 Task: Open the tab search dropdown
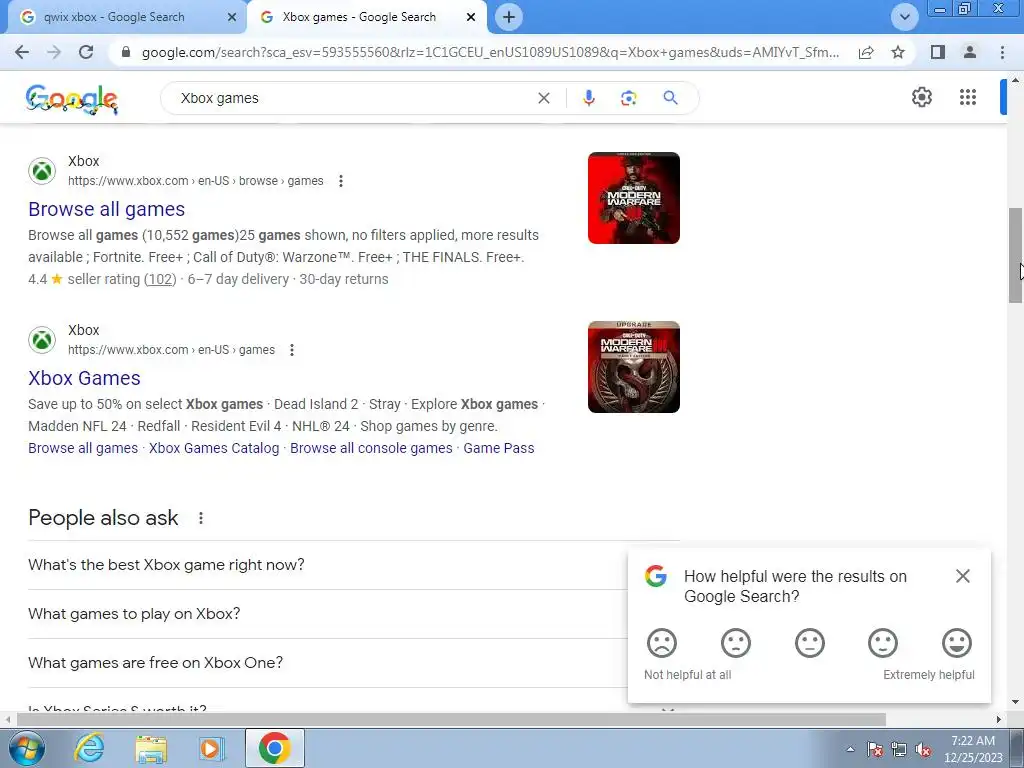pyautogui.click(x=904, y=17)
